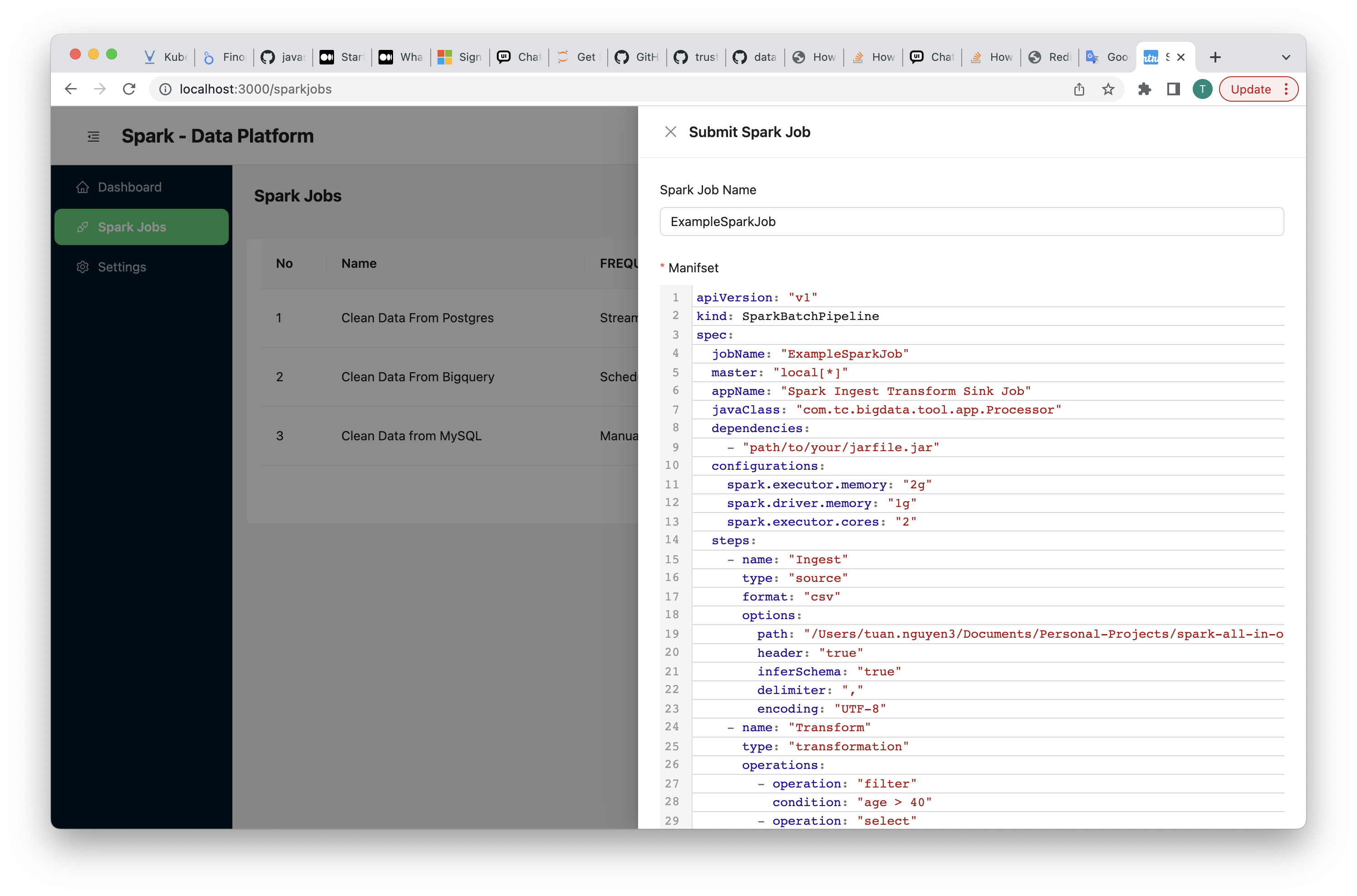The width and height of the screenshot is (1357, 896).
Task: Click the Spark - Data Platform title
Action: (x=217, y=136)
